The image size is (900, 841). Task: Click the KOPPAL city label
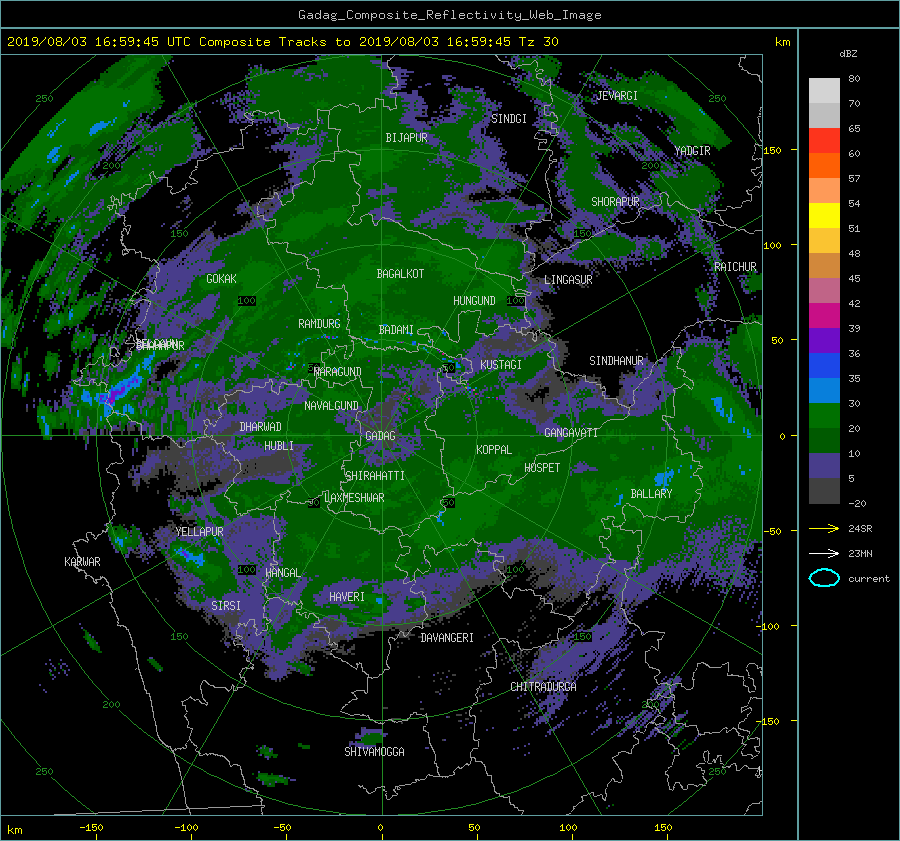click(x=494, y=449)
